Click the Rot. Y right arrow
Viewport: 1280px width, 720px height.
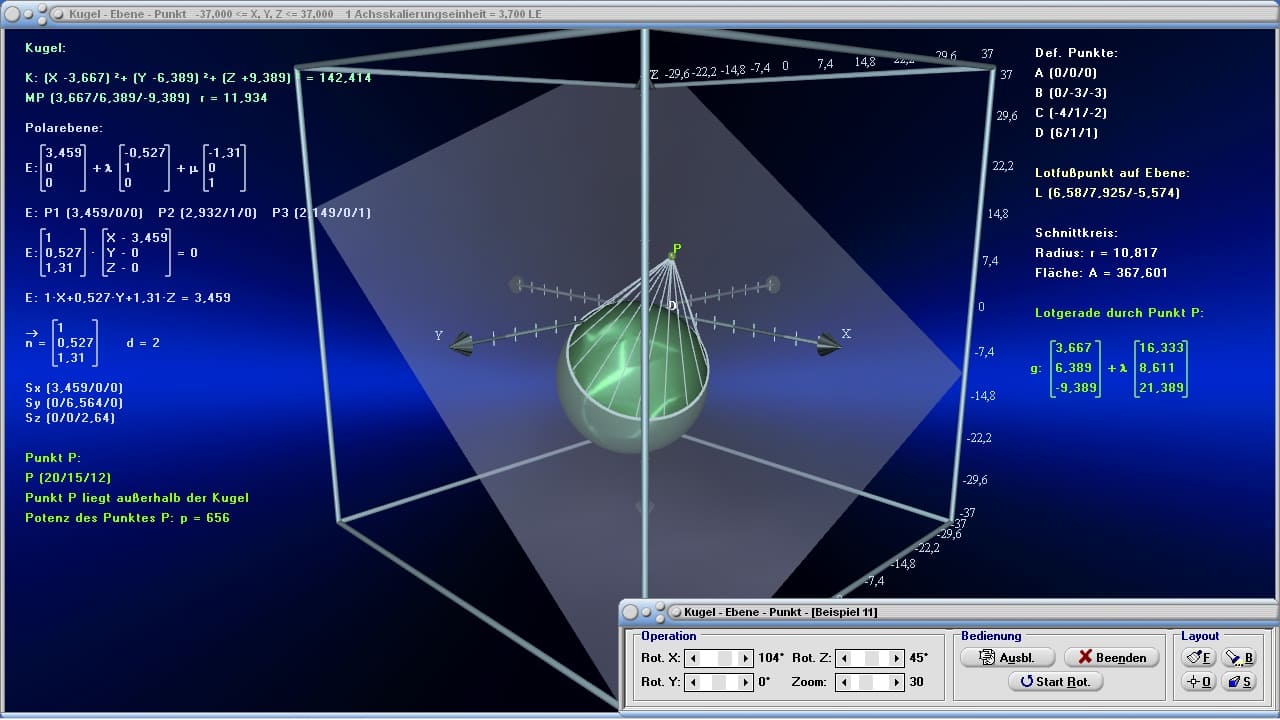click(745, 682)
